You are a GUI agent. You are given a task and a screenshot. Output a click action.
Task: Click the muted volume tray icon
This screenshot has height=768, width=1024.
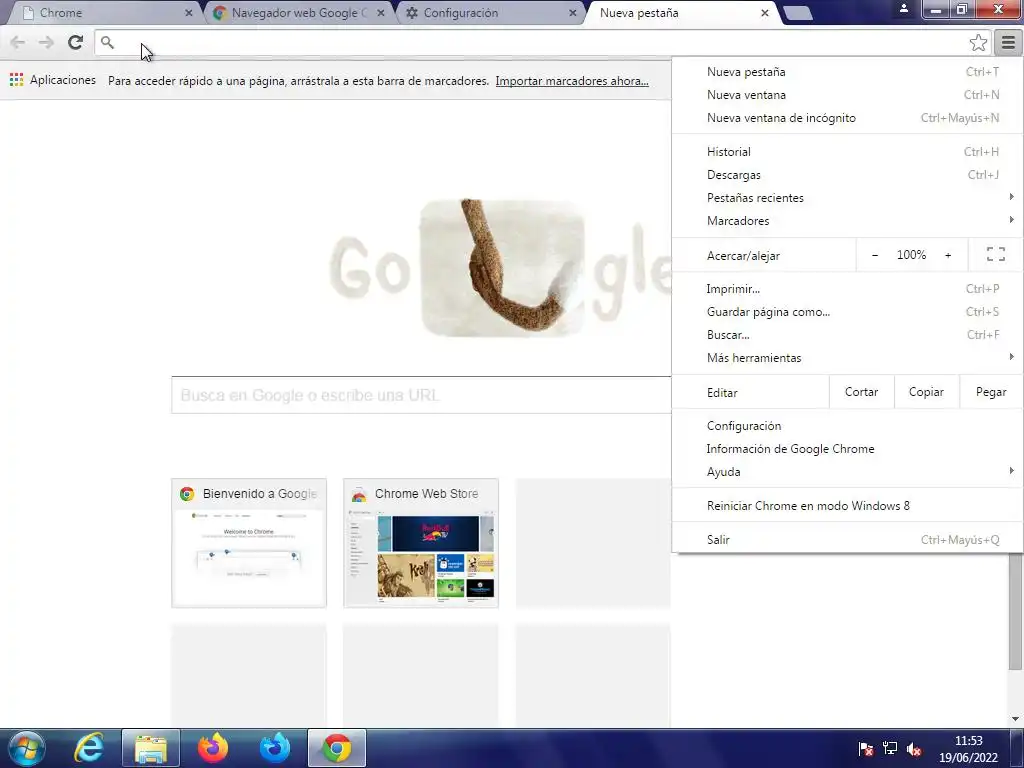pos(914,749)
